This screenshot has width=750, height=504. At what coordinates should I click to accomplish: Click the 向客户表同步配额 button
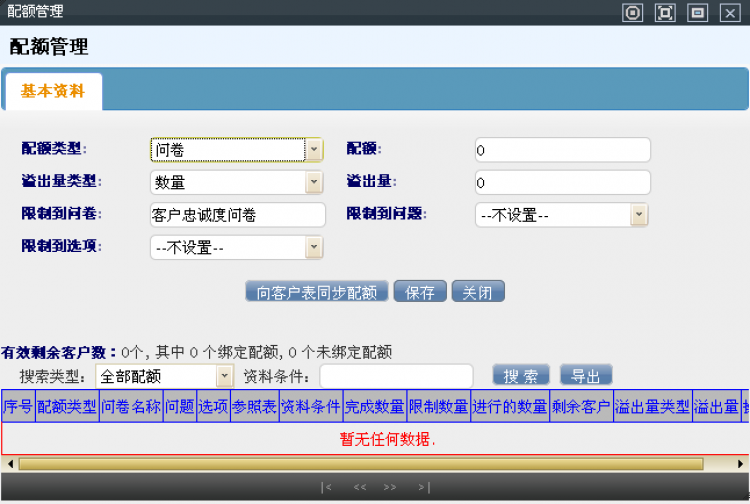pyautogui.click(x=317, y=292)
